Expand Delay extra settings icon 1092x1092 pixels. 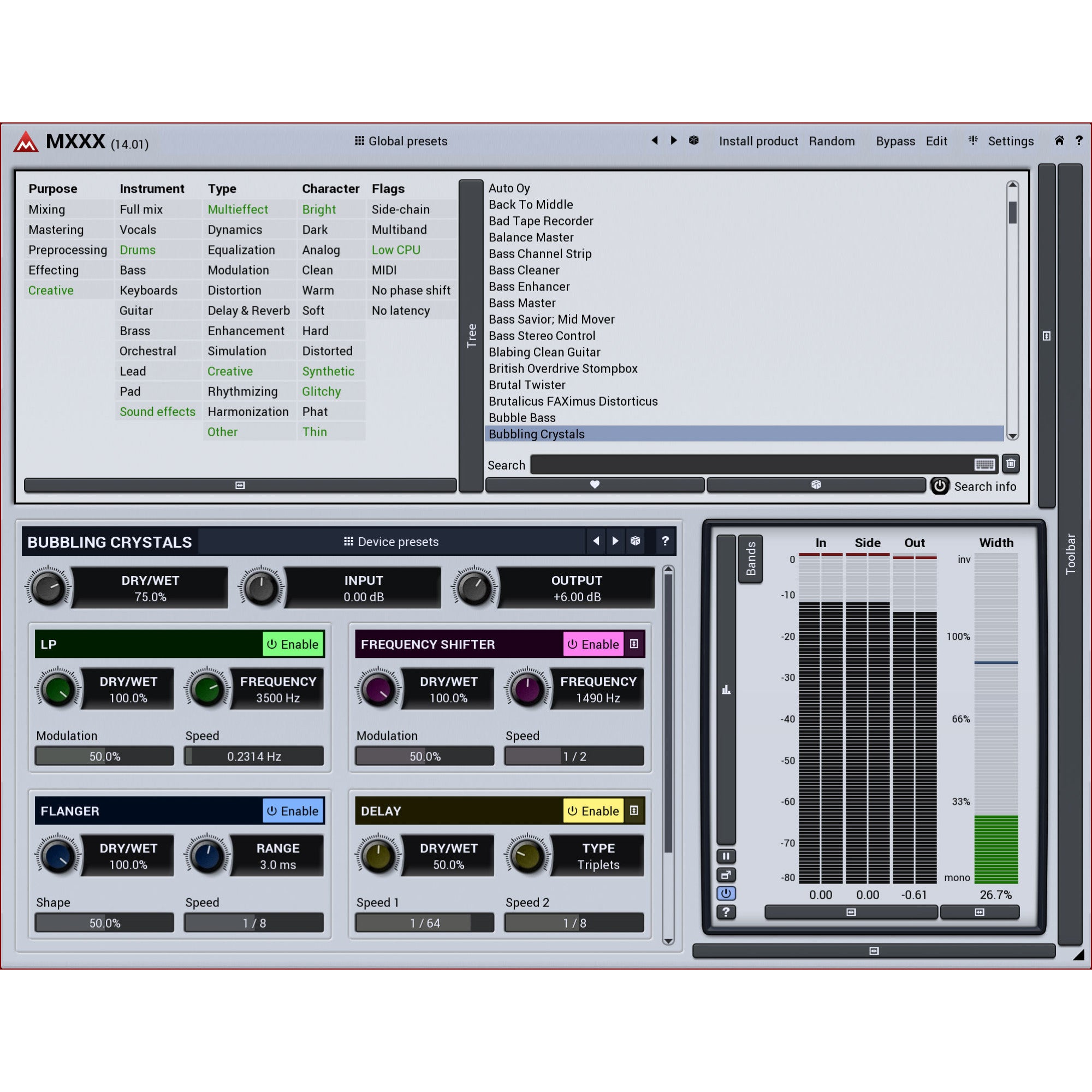[x=634, y=810]
